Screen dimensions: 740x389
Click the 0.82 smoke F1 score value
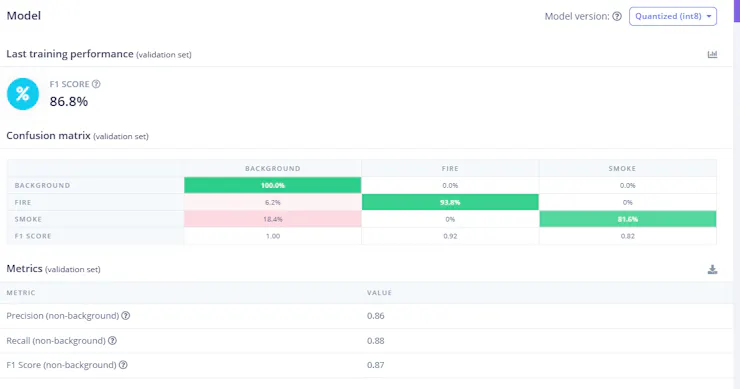click(x=628, y=236)
